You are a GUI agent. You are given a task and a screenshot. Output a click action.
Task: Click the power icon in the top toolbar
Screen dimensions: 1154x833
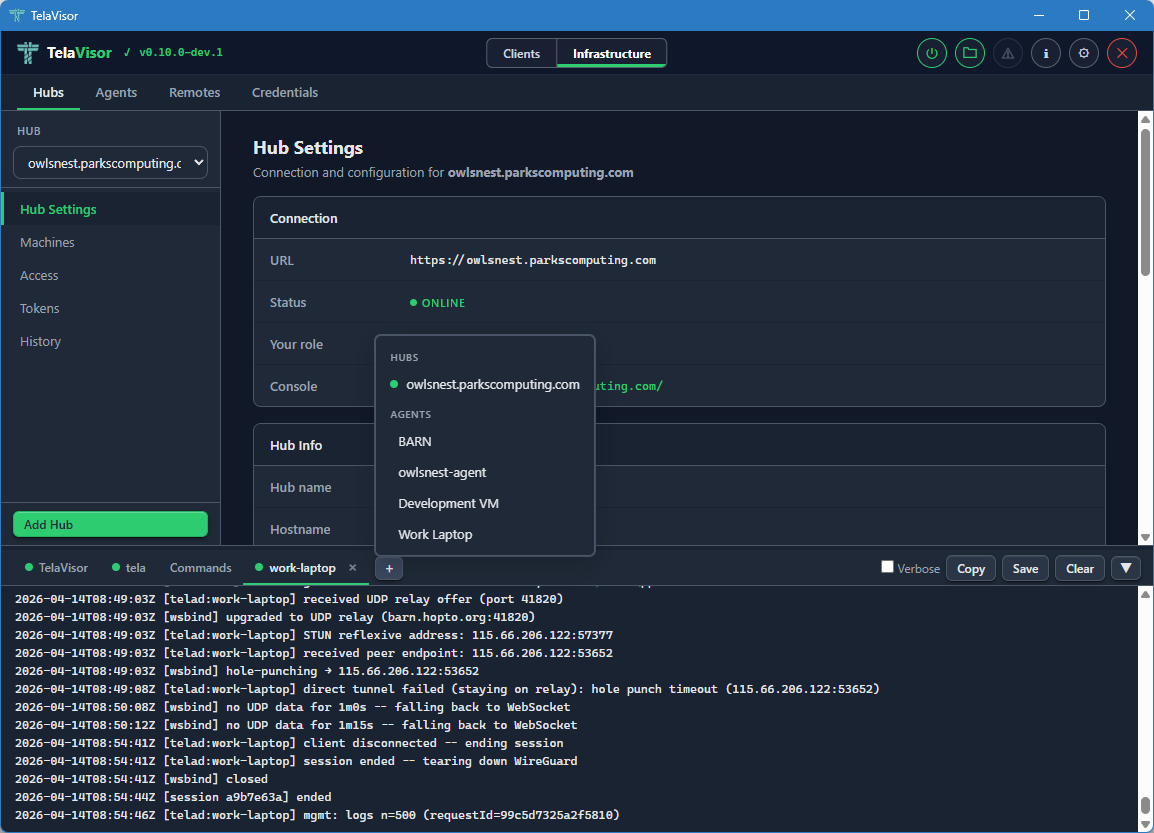coord(931,53)
